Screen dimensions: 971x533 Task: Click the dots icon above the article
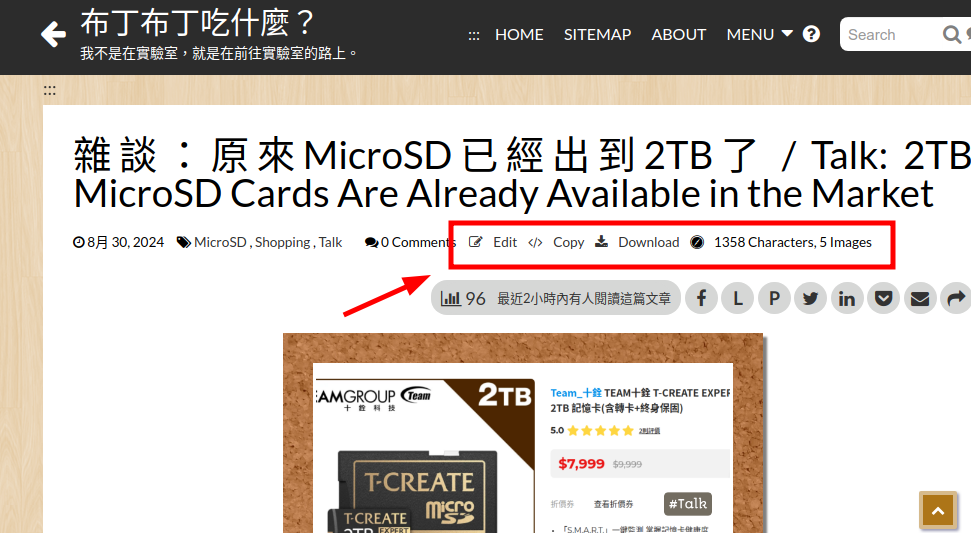(x=50, y=90)
